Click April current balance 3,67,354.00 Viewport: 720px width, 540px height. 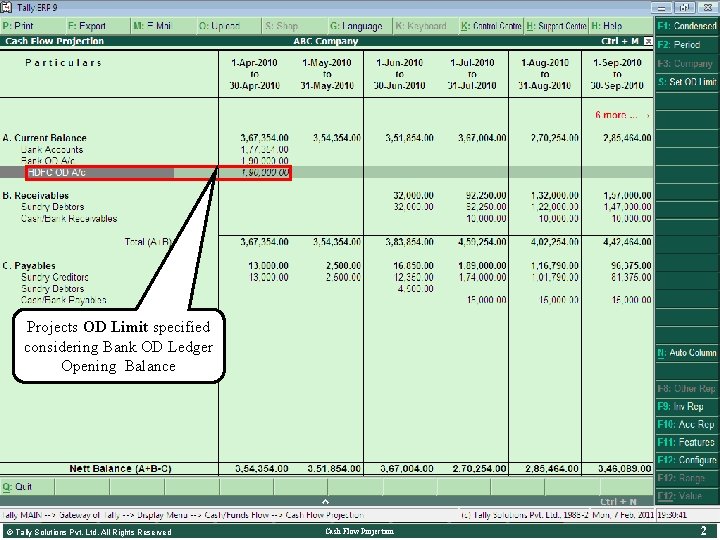264,138
